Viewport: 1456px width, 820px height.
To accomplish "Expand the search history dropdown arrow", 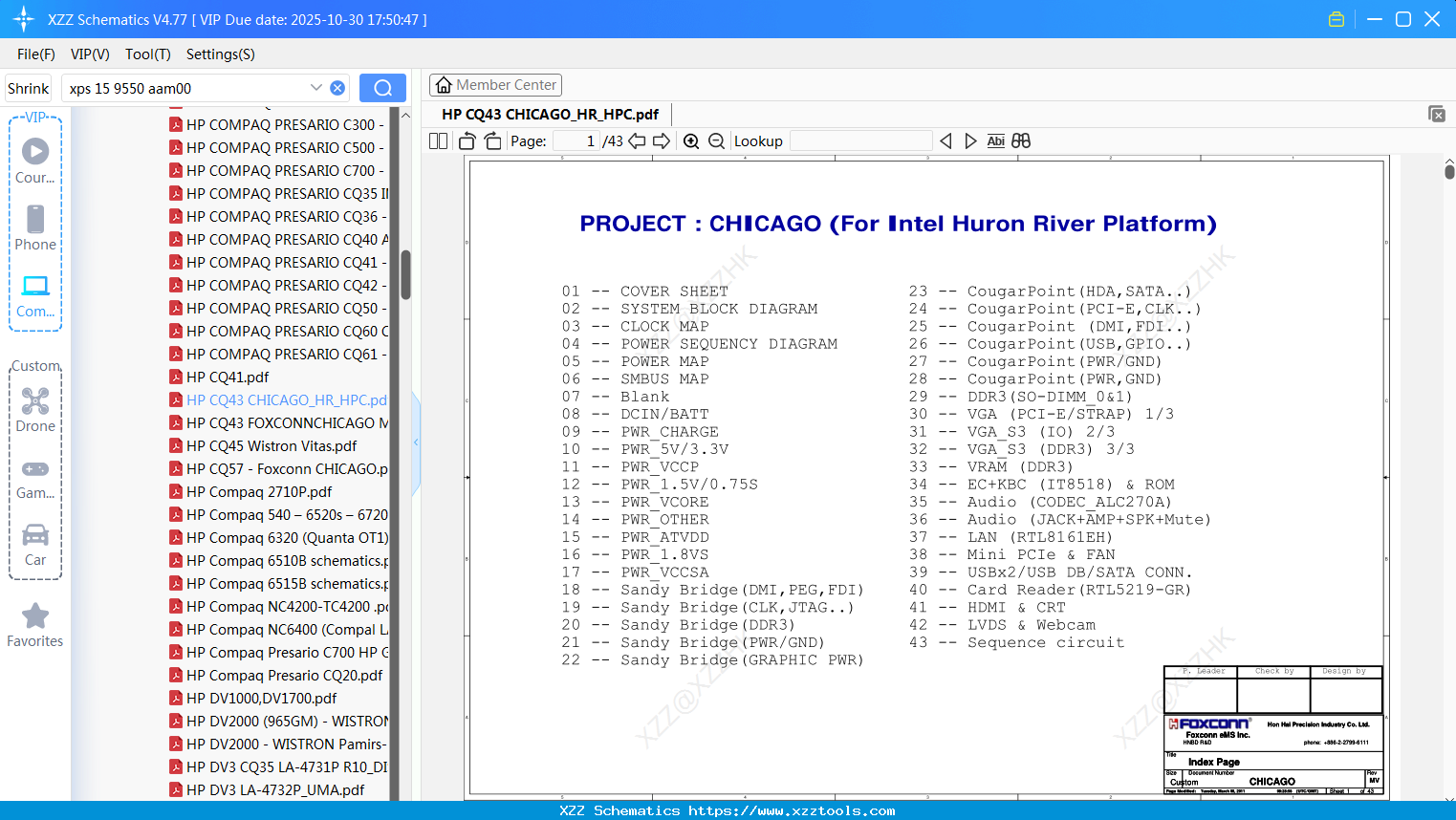I will 316,88.
